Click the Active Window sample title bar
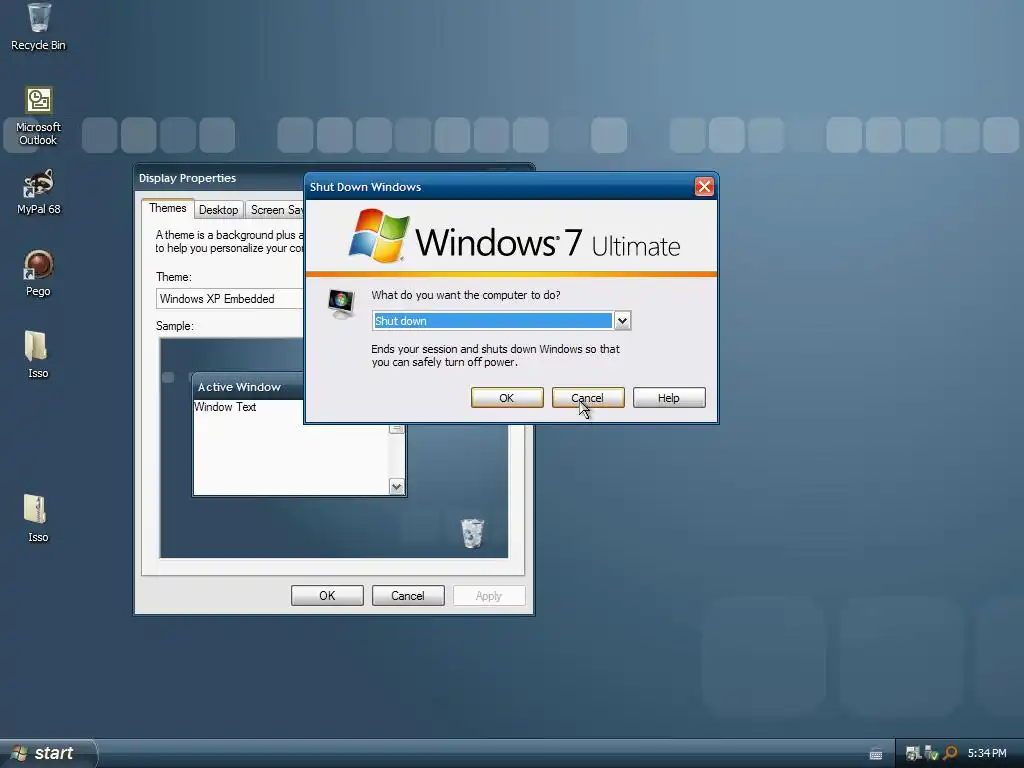 [x=248, y=387]
